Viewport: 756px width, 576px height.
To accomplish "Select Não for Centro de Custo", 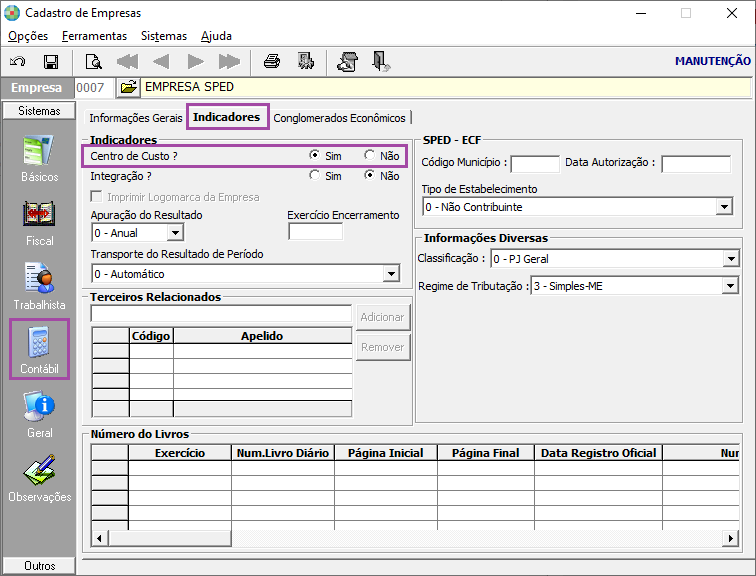I will pyautogui.click(x=370, y=155).
